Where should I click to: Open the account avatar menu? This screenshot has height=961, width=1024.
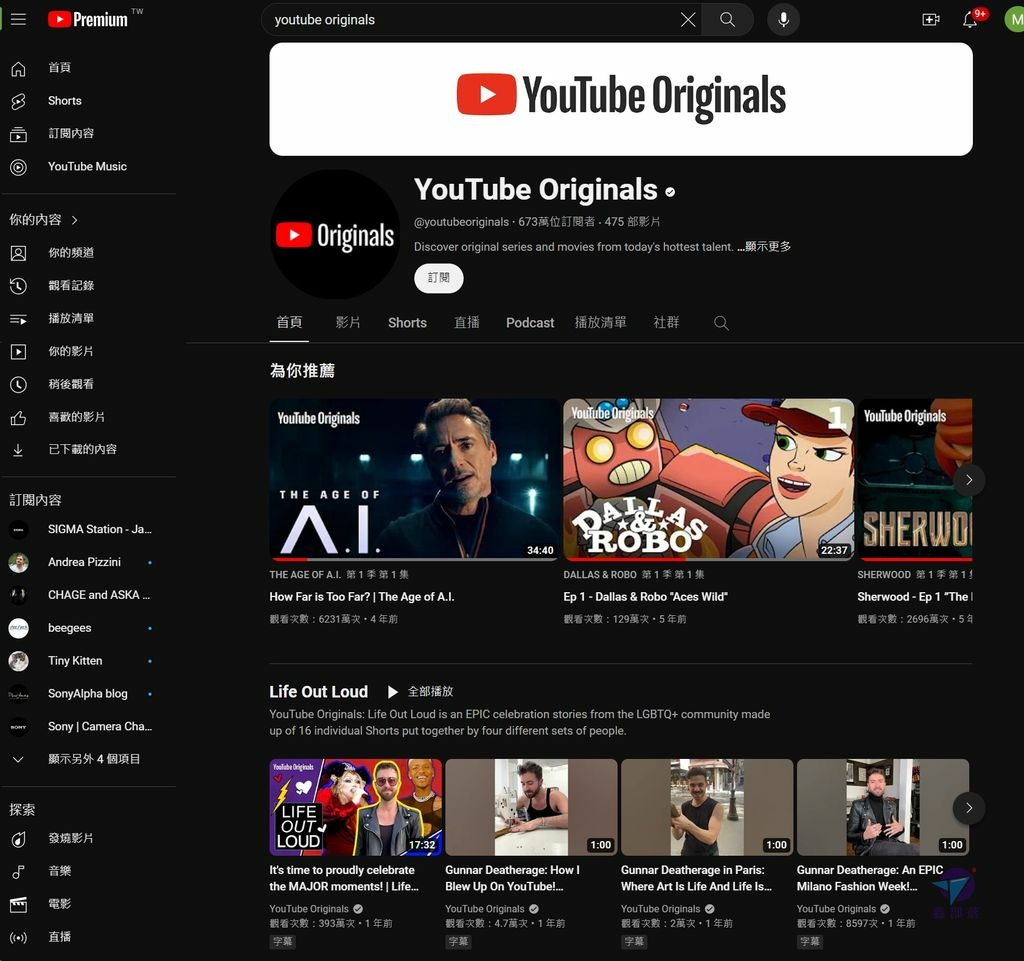point(1014,20)
